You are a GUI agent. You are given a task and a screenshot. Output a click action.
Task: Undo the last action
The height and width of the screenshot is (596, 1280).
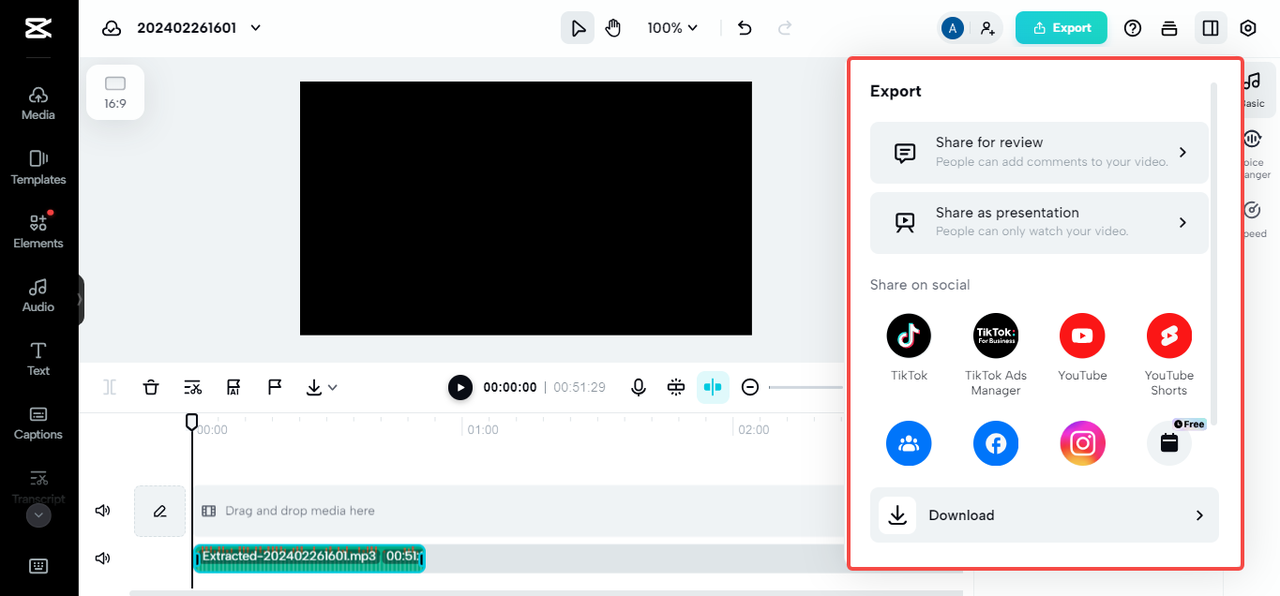[x=744, y=28]
